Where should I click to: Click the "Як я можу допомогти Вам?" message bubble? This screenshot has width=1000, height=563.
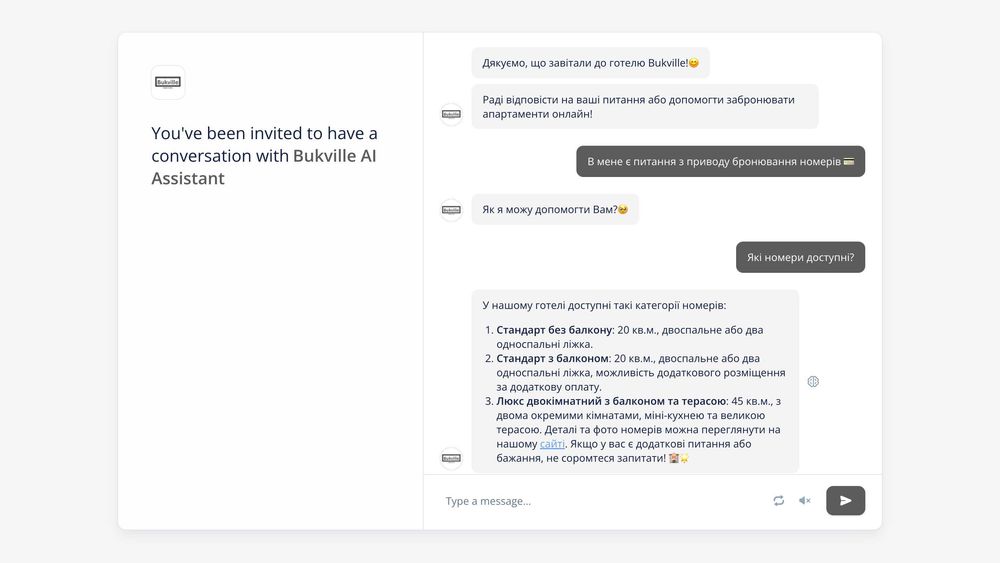[x=554, y=209]
